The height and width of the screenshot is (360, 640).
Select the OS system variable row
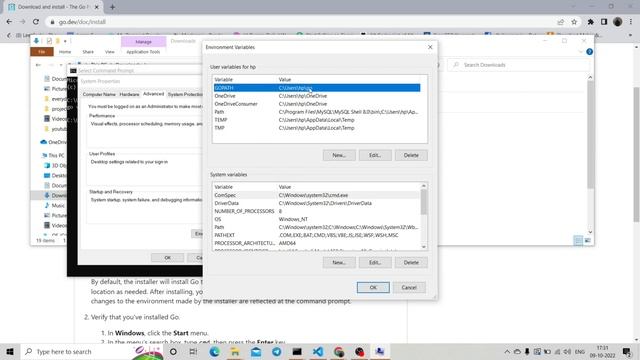316,219
